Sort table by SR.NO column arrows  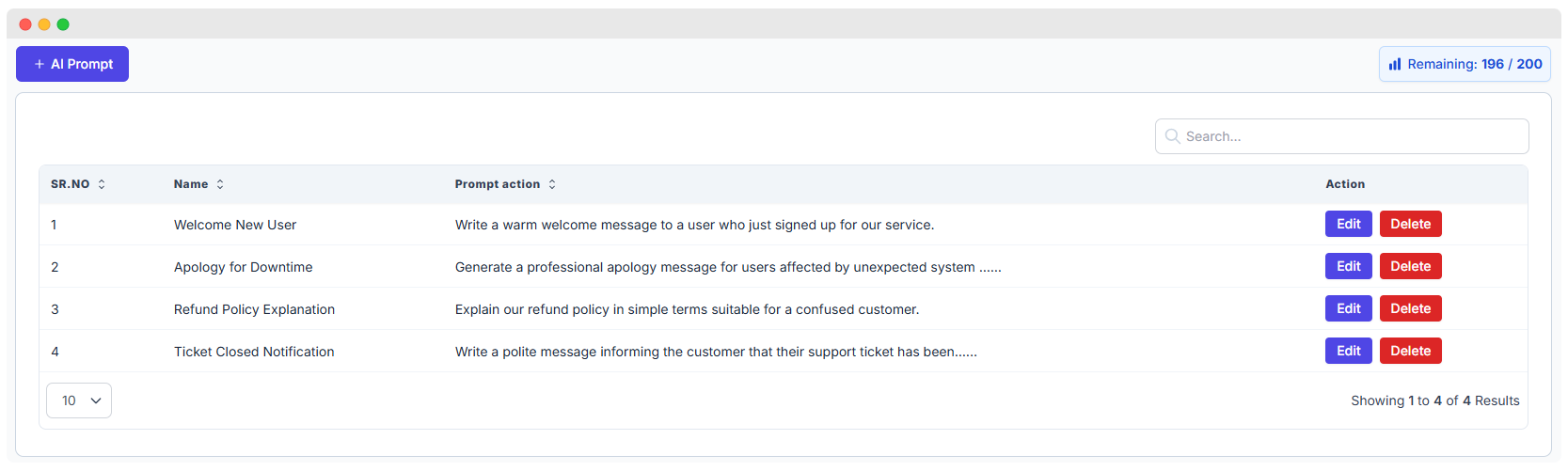click(x=102, y=184)
